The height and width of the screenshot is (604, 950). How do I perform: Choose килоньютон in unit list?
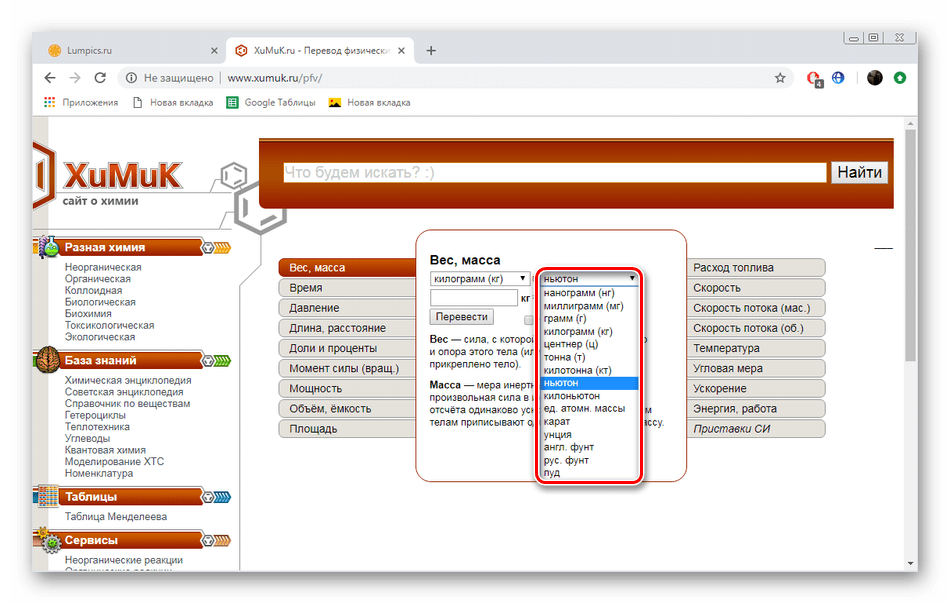tap(589, 396)
